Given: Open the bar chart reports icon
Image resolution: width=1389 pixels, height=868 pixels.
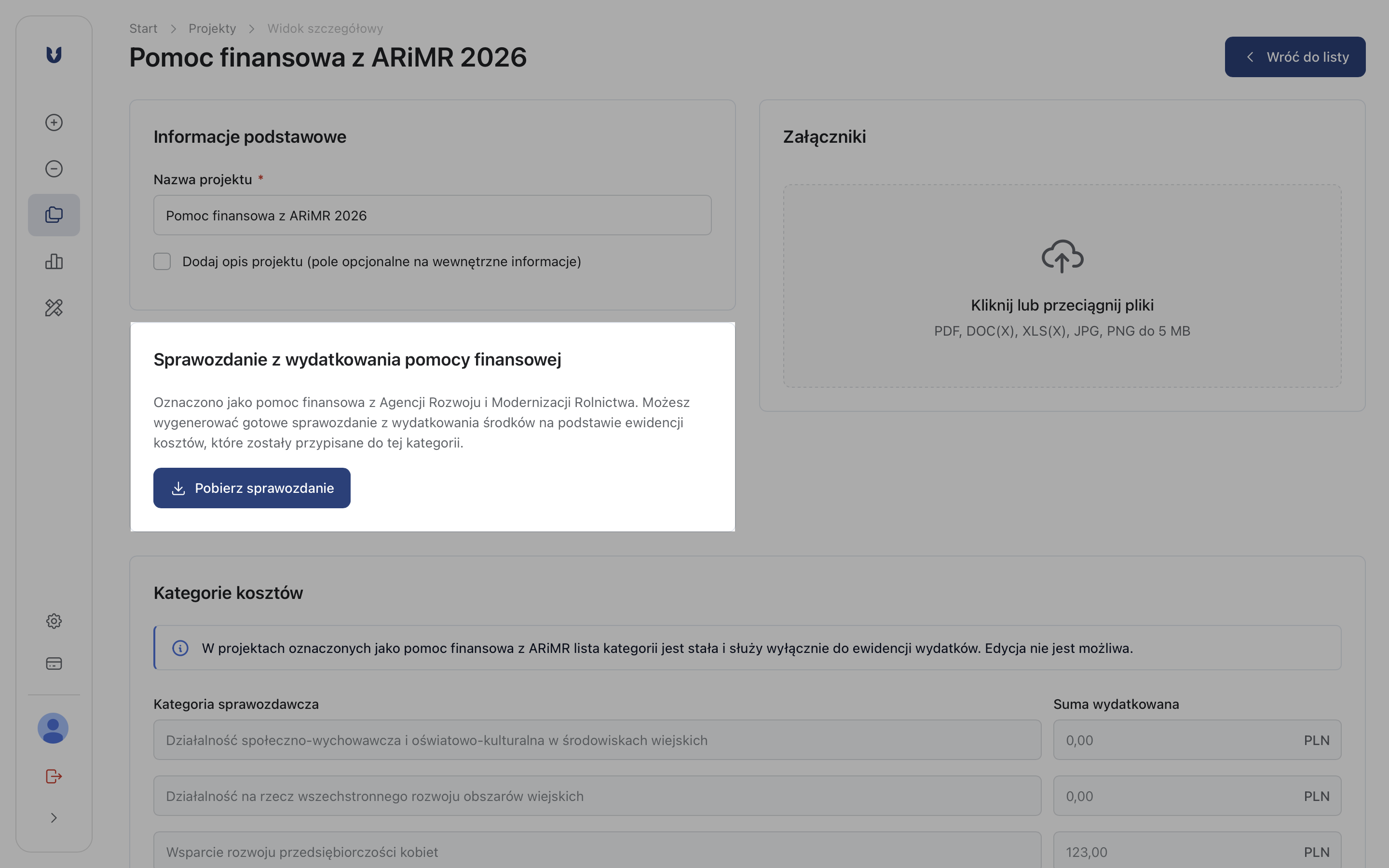Looking at the screenshot, I should tap(54, 262).
